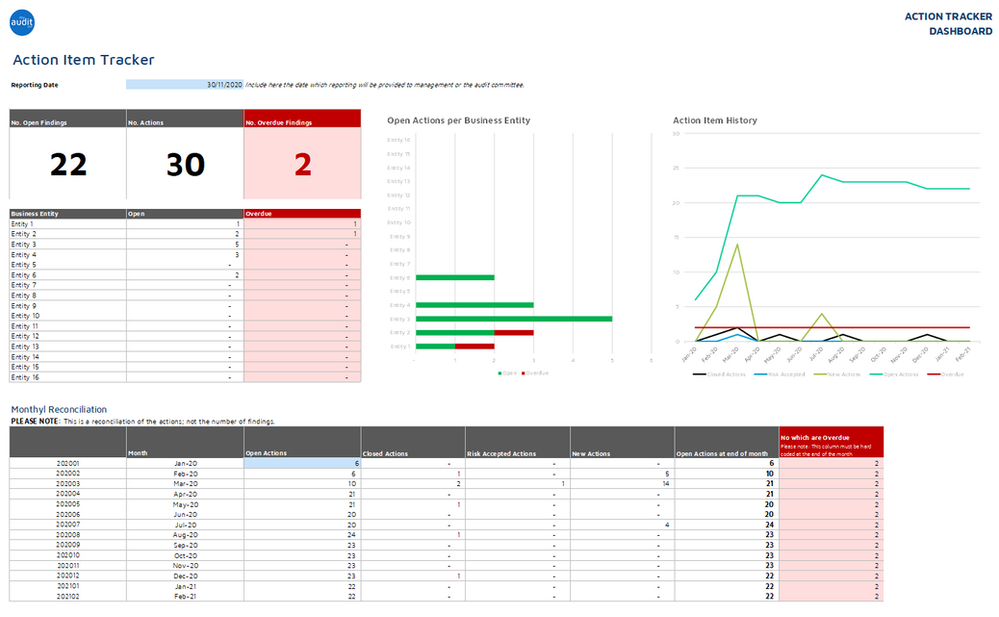Select the No. Overdue Findings card showing 2
The image size is (999, 617).
[301, 160]
